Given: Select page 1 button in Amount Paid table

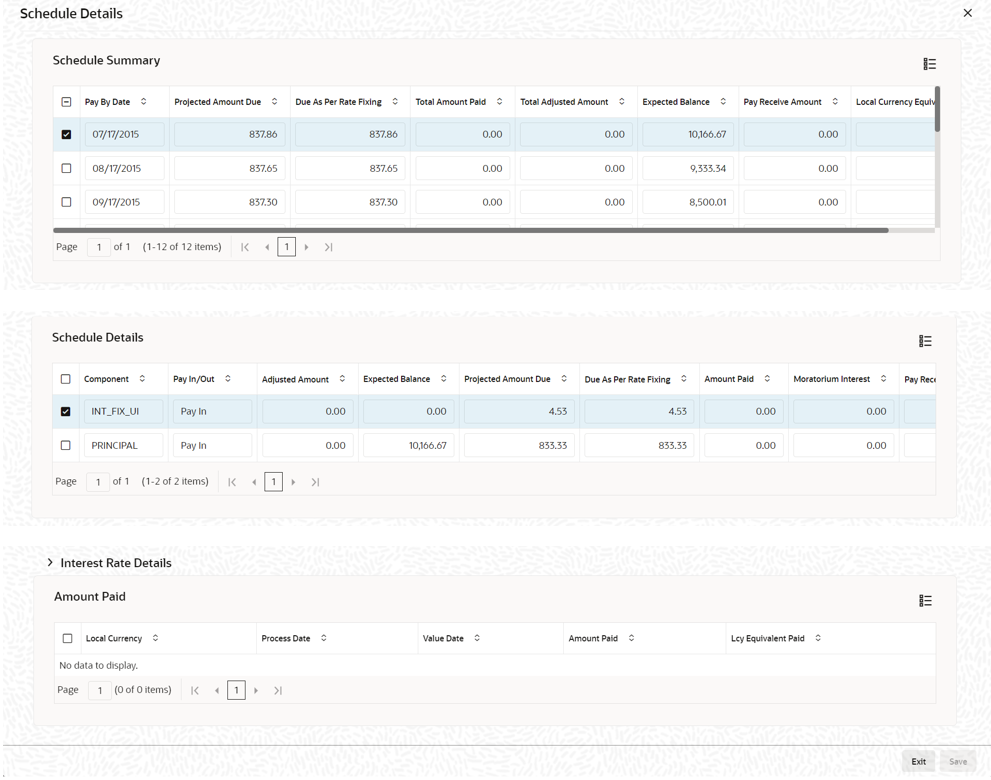Looking at the screenshot, I should (236, 690).
